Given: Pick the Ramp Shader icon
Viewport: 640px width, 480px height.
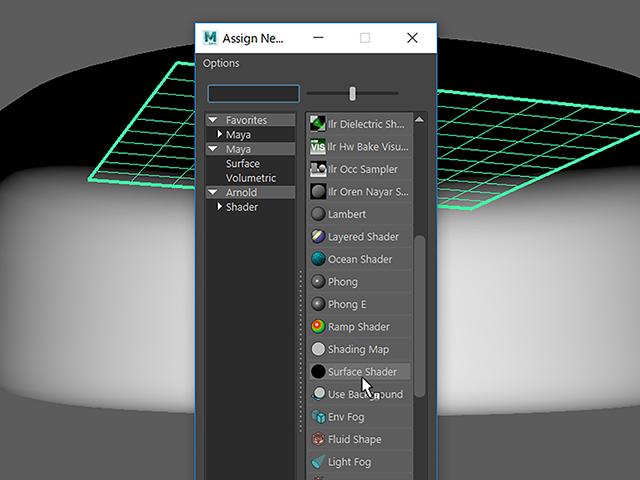Looking at the screenshot, I should click(x=318, y=327).
